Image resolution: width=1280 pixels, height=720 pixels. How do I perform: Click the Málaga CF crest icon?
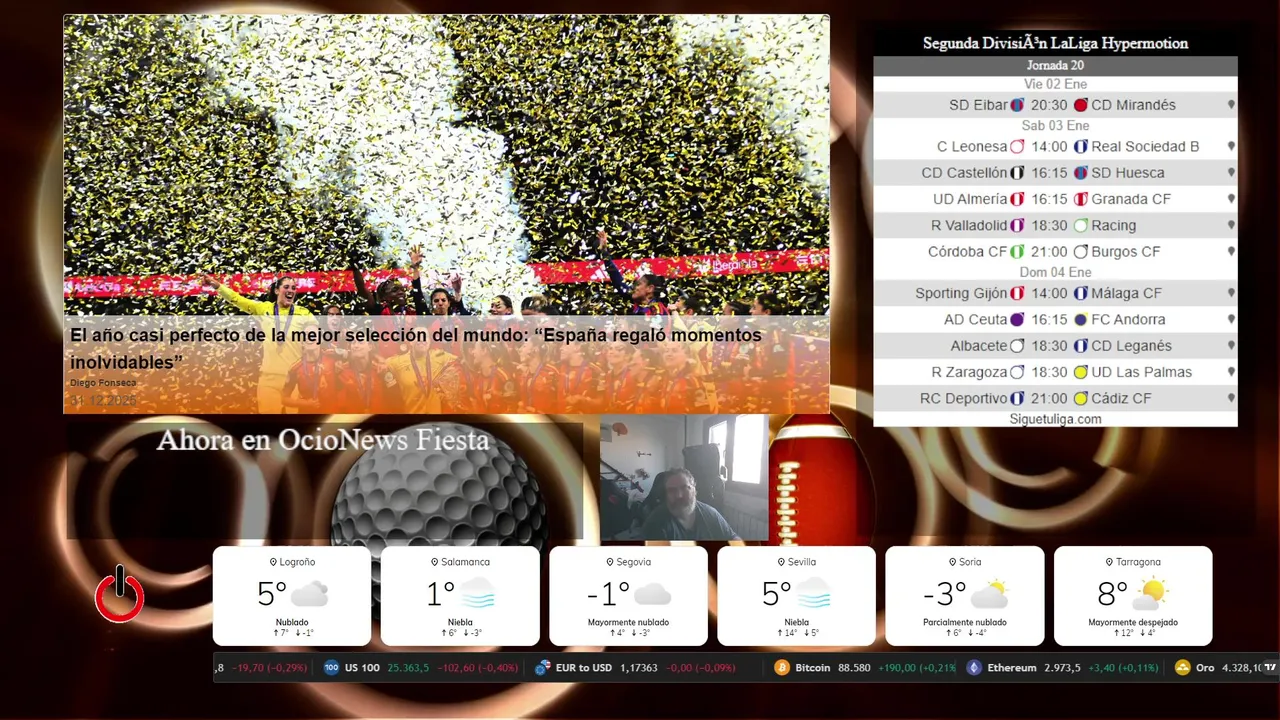(1081, 293)
